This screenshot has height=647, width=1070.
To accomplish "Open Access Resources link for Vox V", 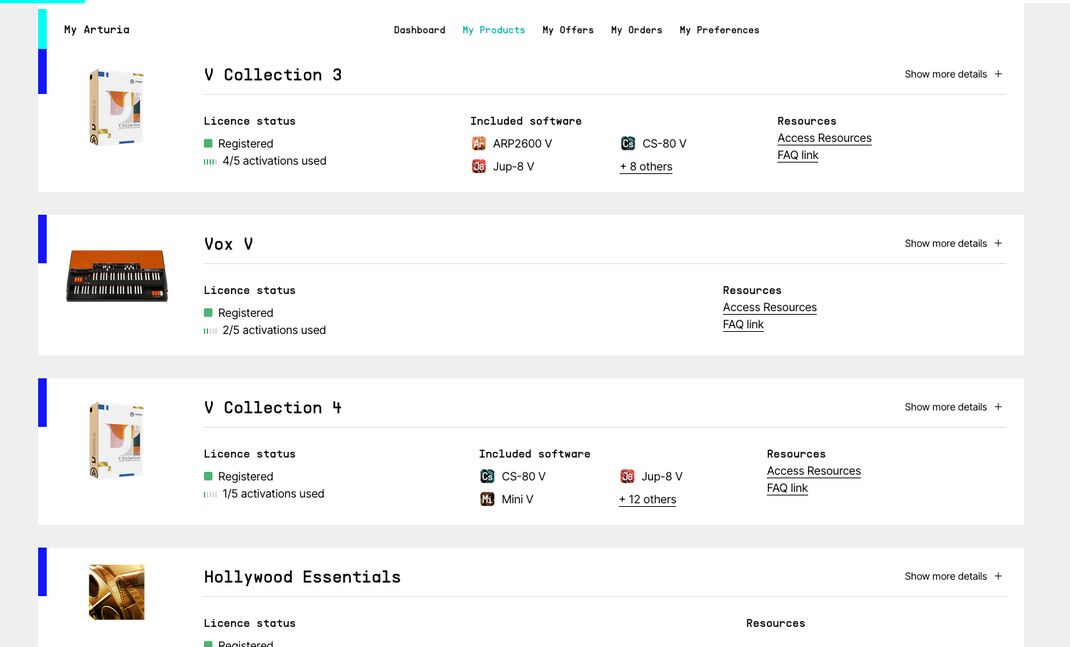I will click(x=769, y=308).
